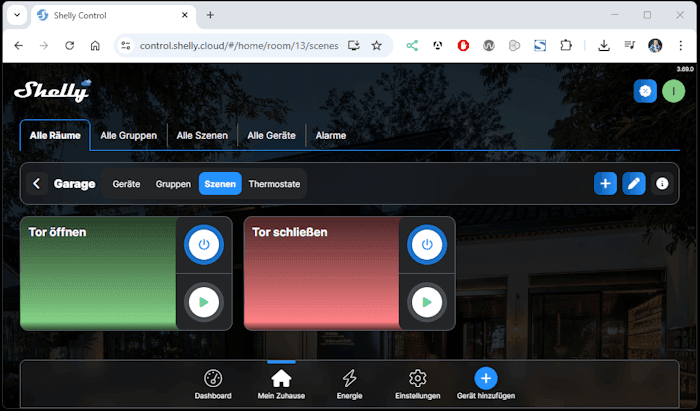Open Dashboard from bottom navigation
The height and width of the screenshot is (411, 700).
point(212,384)
